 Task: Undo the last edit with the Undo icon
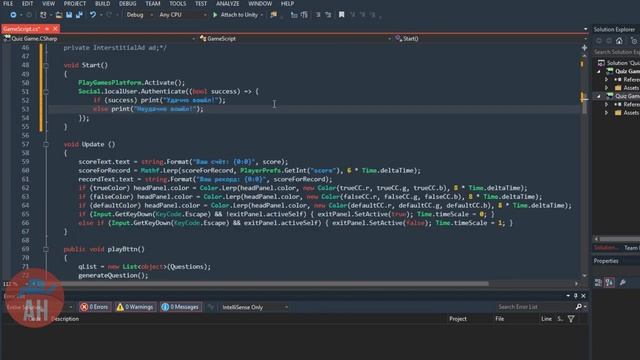(93, 15)
